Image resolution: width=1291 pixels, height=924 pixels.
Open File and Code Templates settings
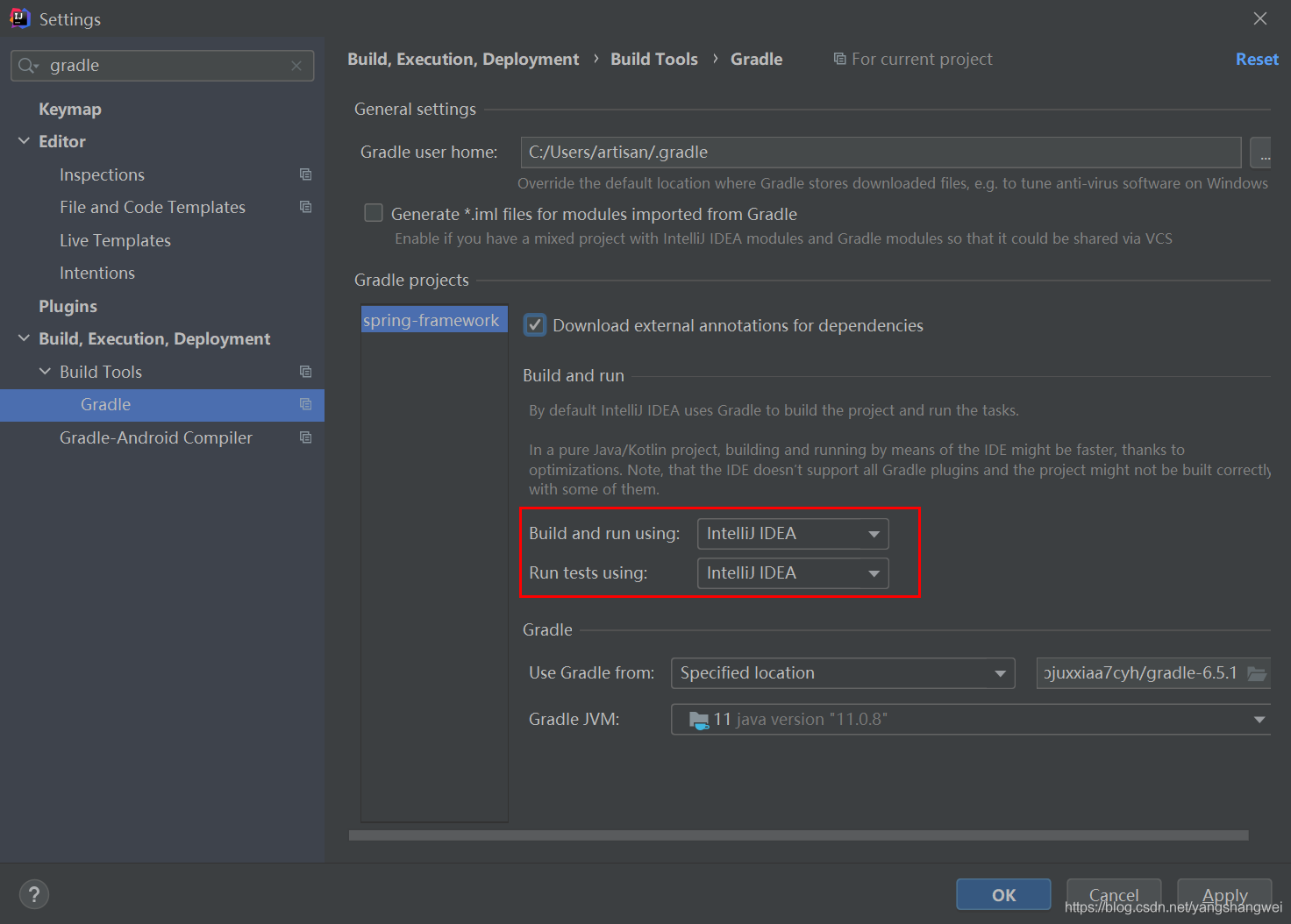(153, 207)
